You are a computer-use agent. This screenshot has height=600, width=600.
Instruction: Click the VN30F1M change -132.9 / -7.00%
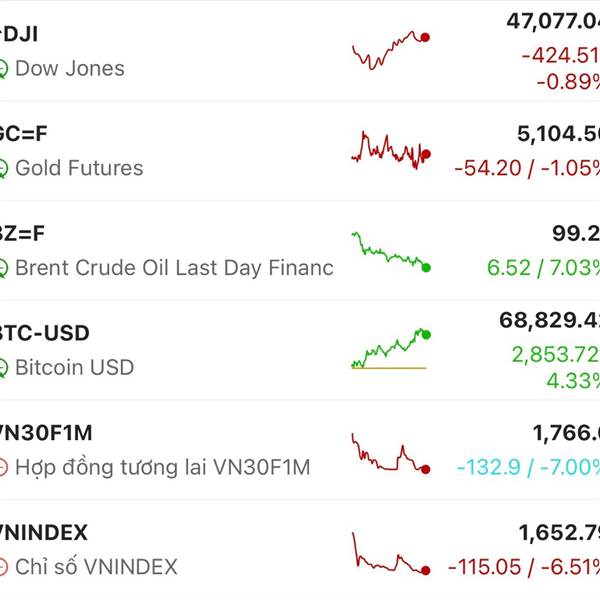[527, 467]
